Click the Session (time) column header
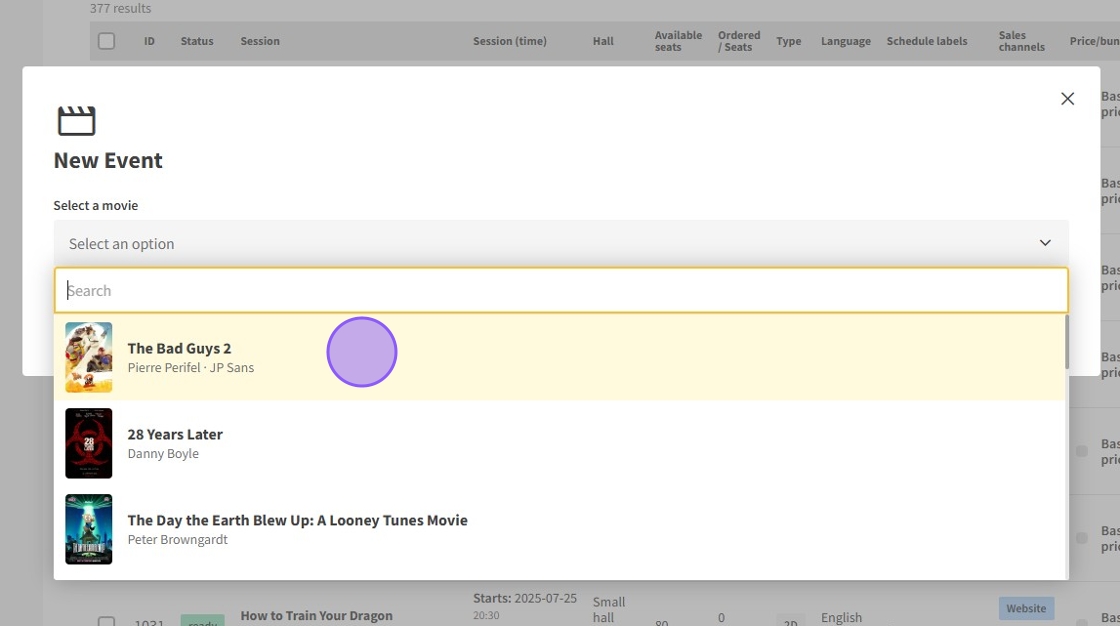The height and width of the screenshot is (626, 1120). pos(509,41)
